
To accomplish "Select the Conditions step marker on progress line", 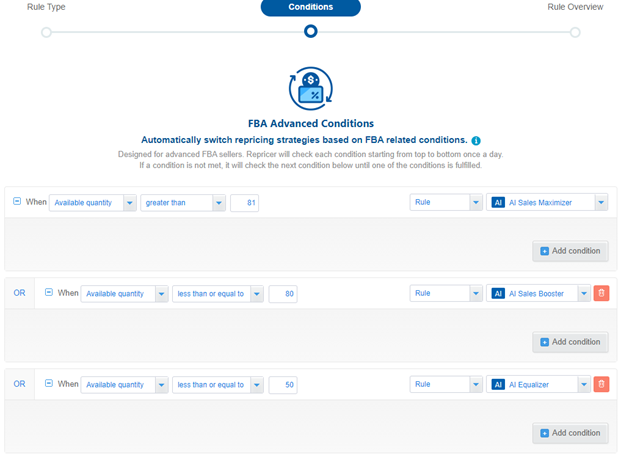I will coord(310,31).
